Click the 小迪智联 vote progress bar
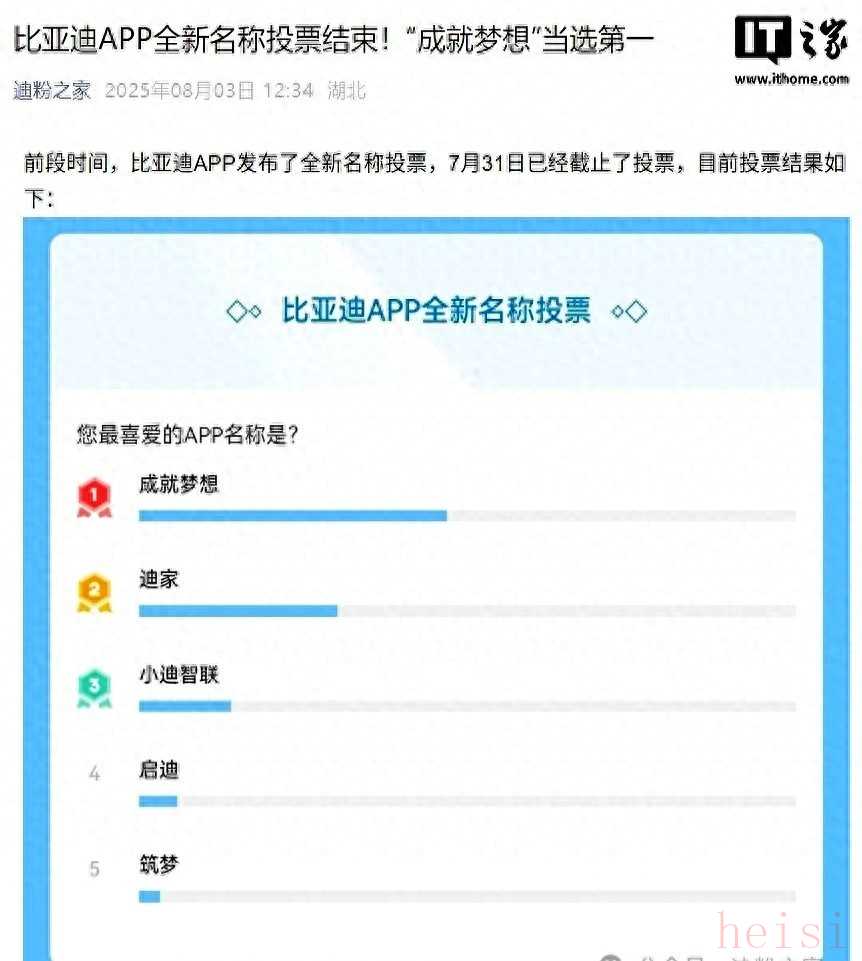 pyautogui.click(x=467, y=706)
